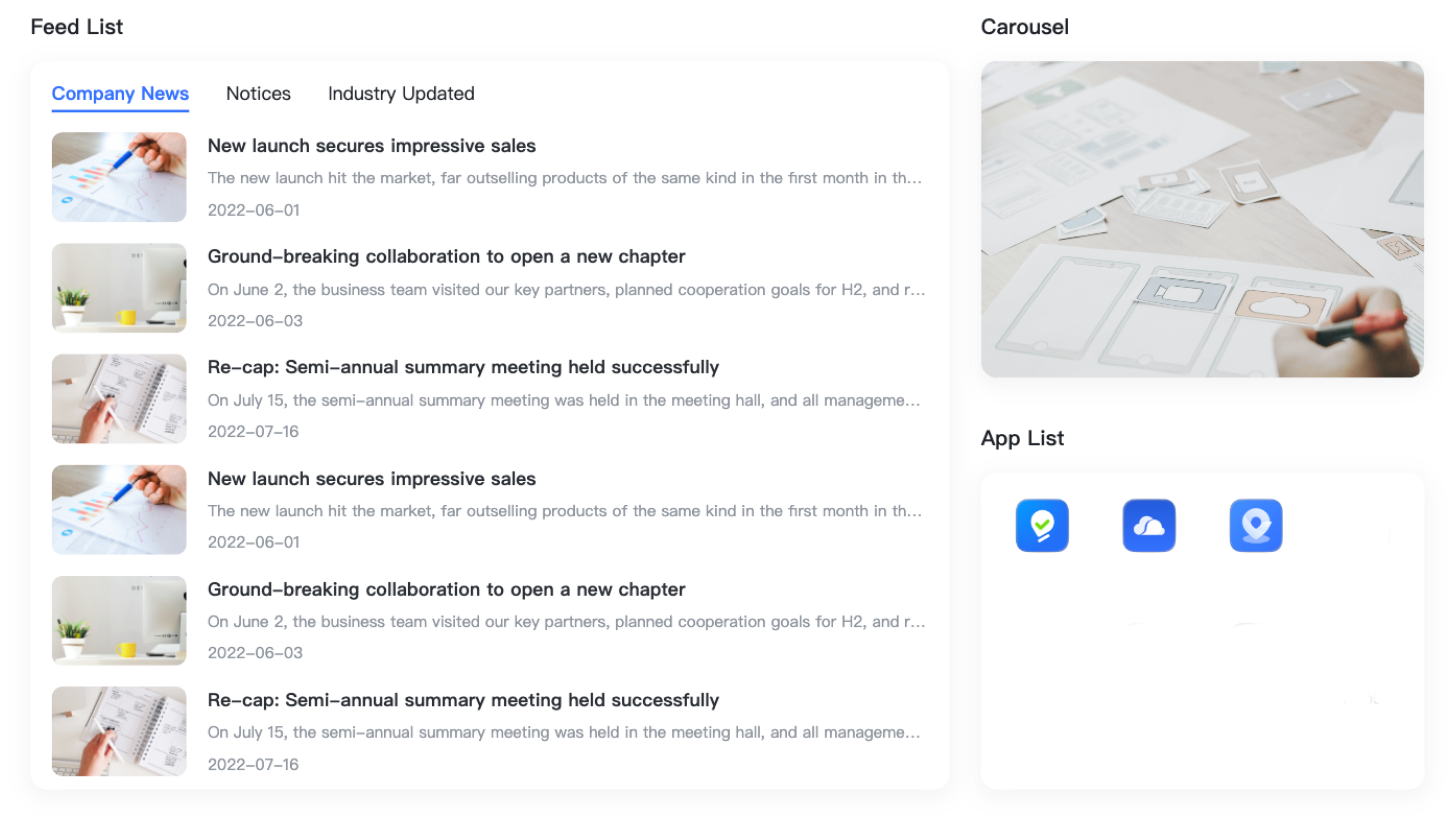Click the second desk-with-plant thumbnail, lower in the list
This screenshot has width=1456, height=819.
coord(119,621)
